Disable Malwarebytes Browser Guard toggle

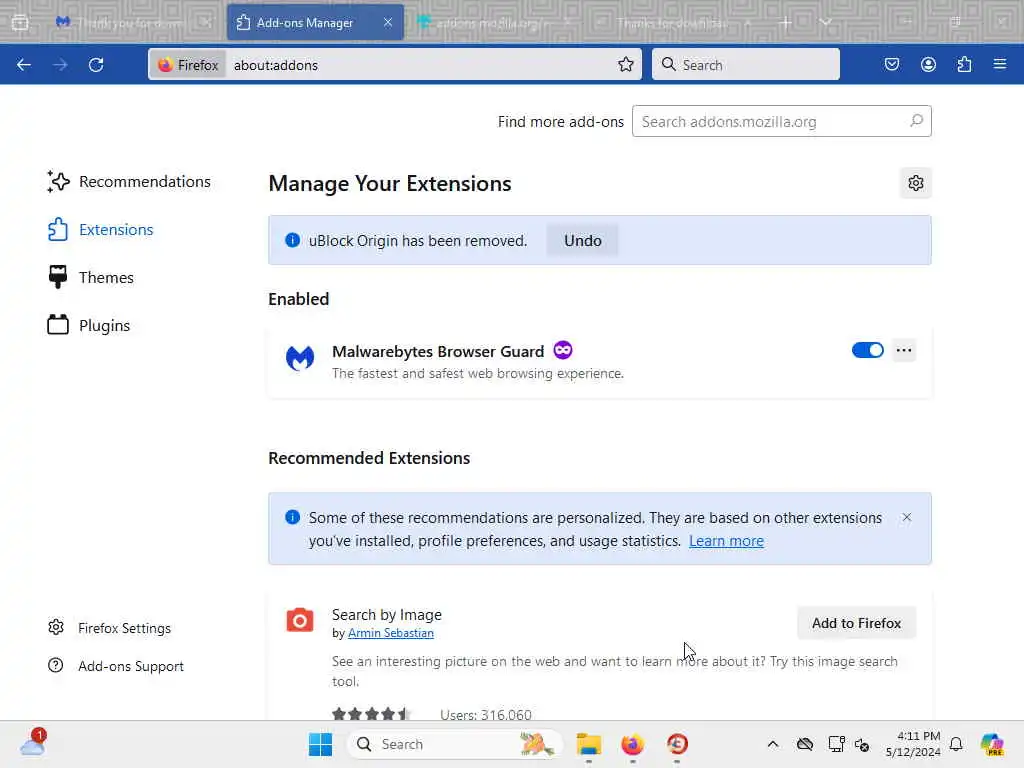867,350
